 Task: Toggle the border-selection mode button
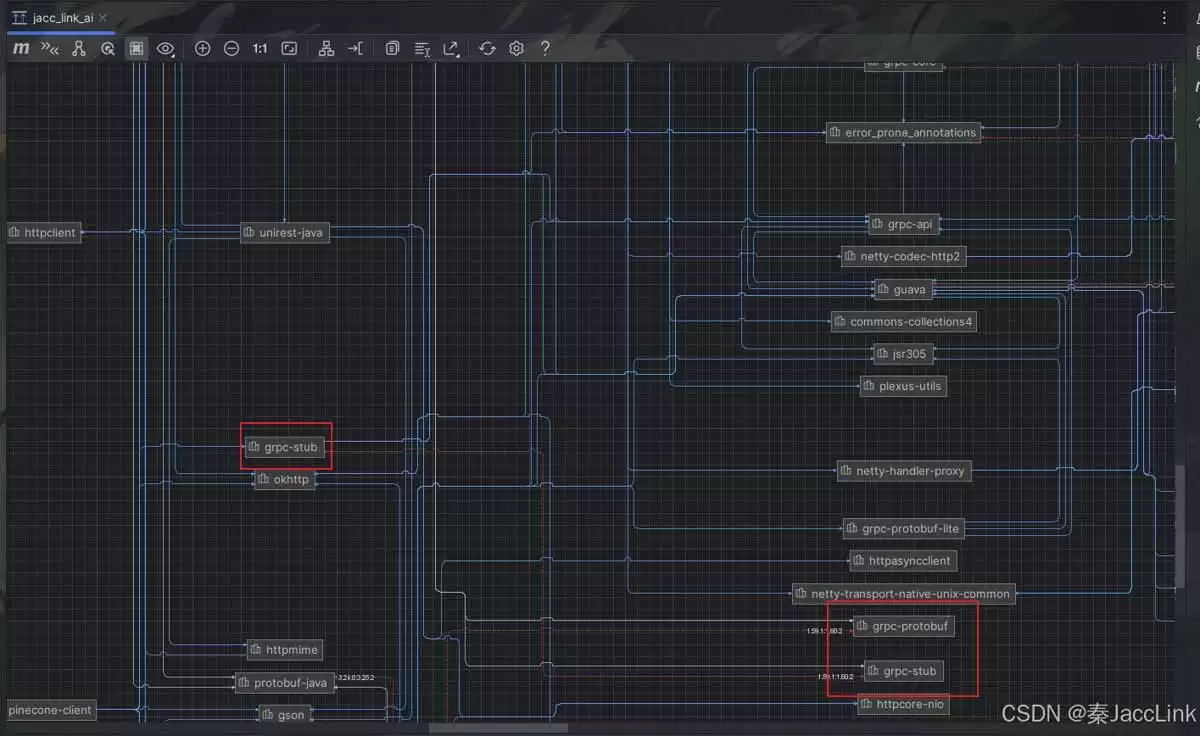(137, 48)
